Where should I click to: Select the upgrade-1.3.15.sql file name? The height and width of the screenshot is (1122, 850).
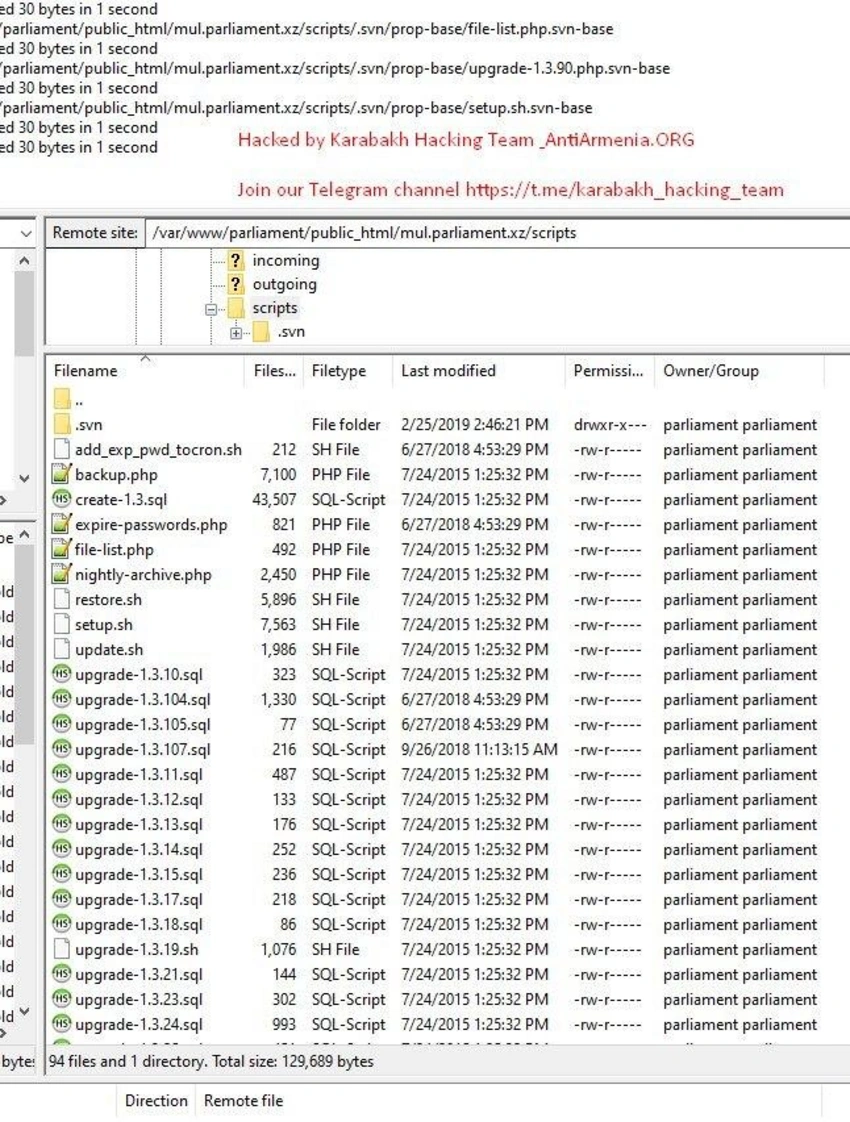139,874
